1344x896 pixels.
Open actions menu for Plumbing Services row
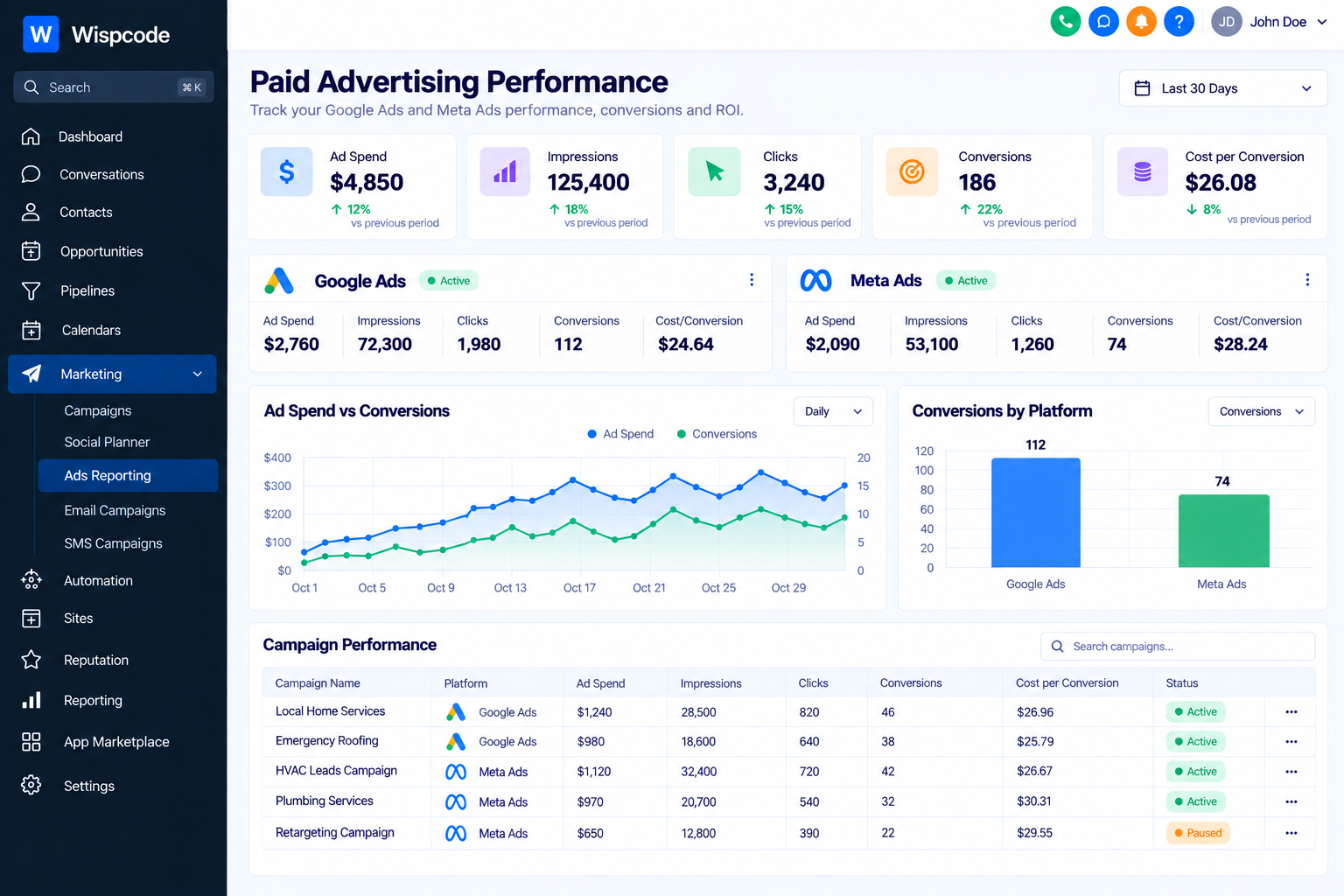pyautogui.click(x=1291, y=801)
